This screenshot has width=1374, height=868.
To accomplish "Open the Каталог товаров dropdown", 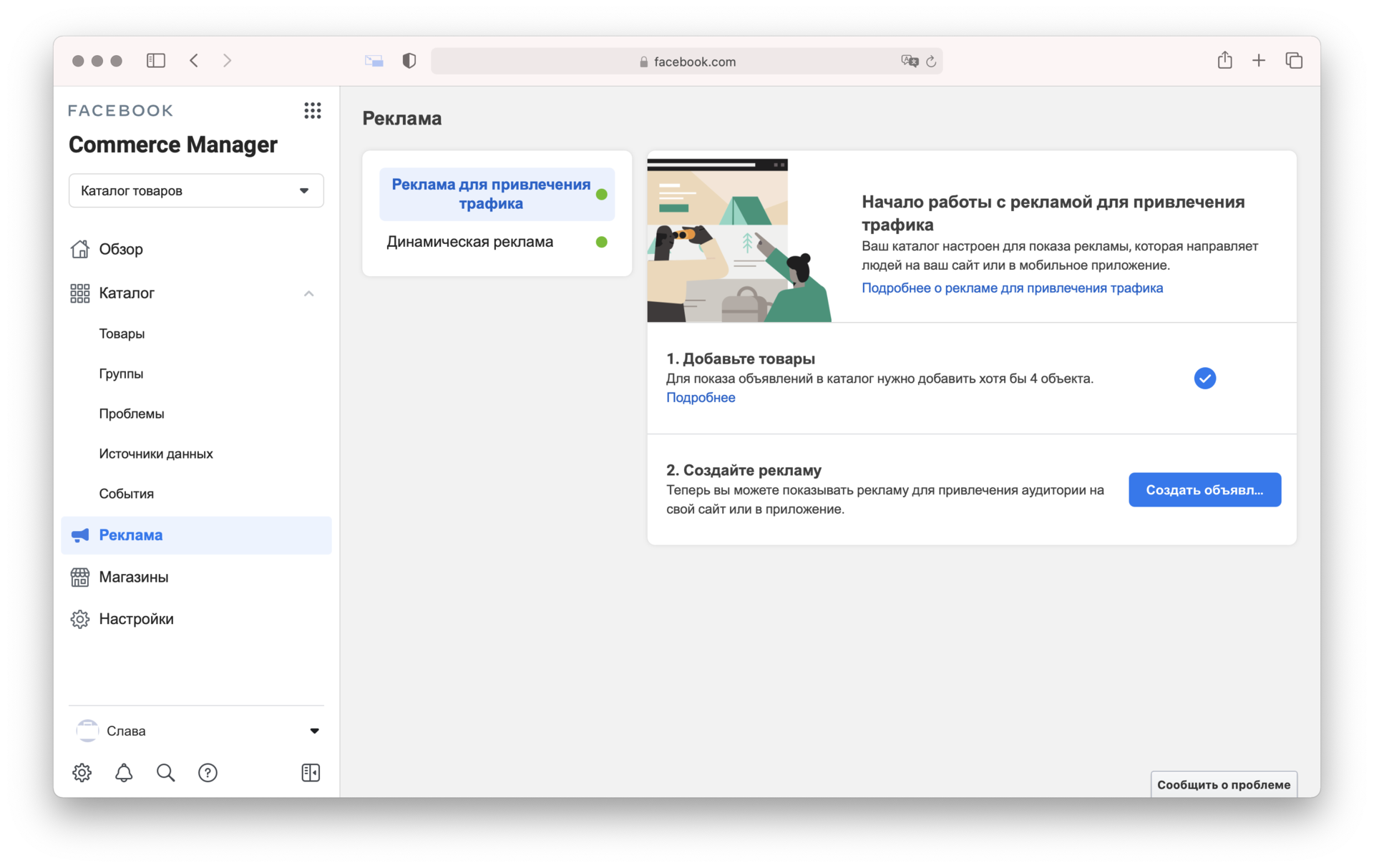I will point(196,190).
